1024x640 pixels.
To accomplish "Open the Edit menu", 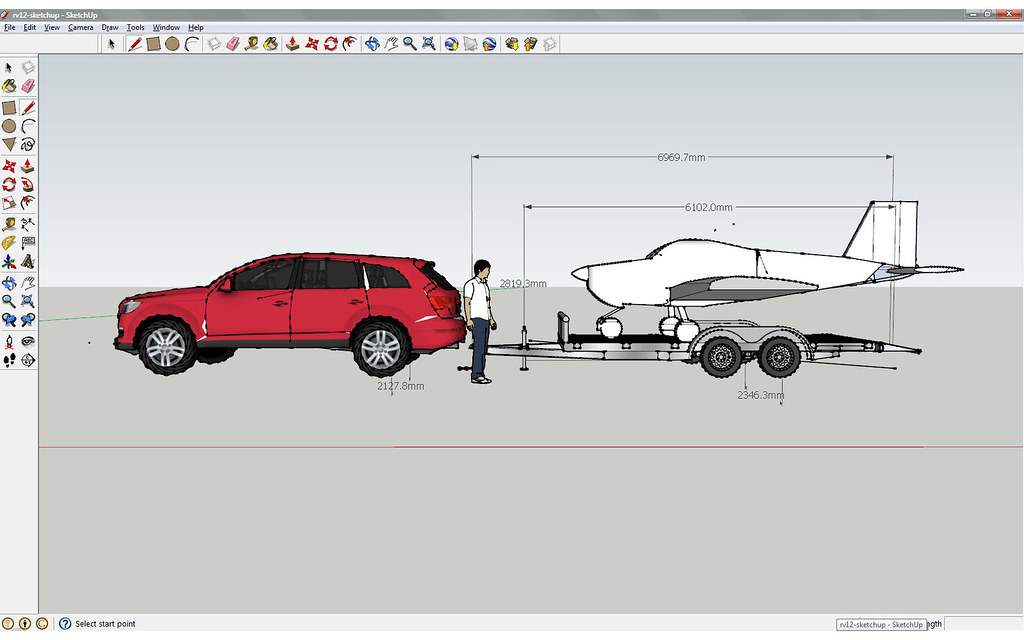I will pos(30,27).
